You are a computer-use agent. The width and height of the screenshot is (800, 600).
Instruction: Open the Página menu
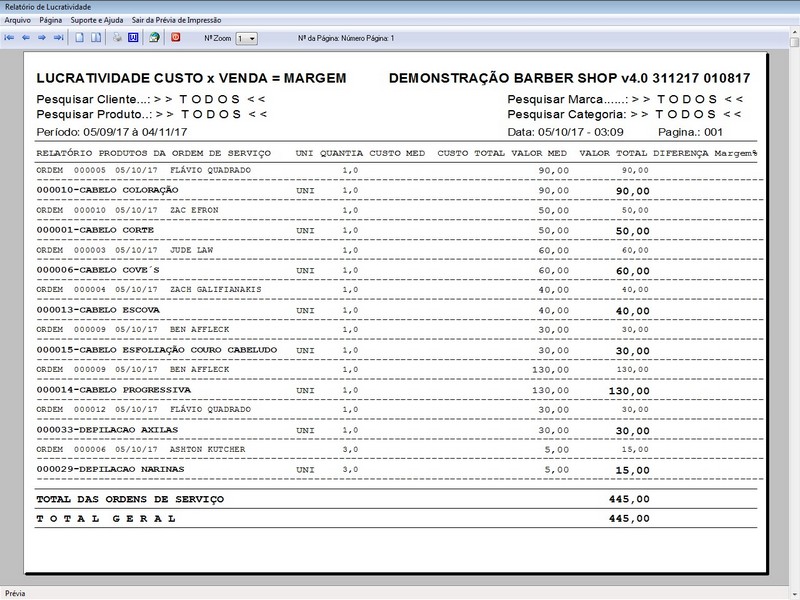pyautogui.click(x=51, y=20)
